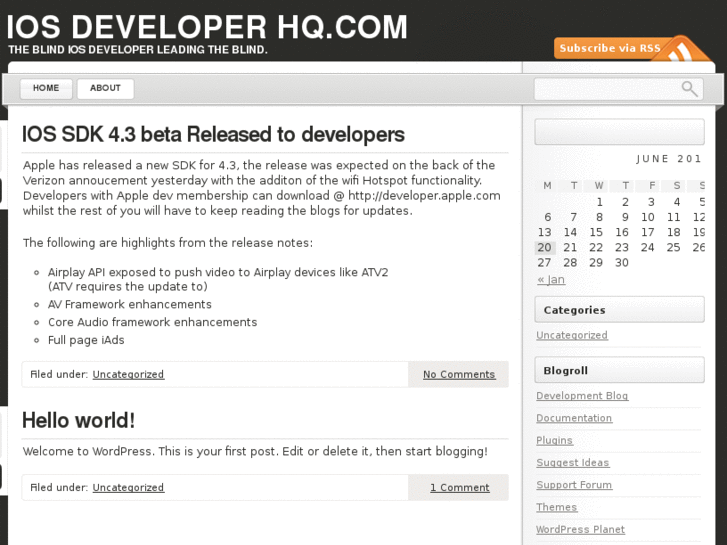This screenshot has width=727, height=545.
Task: Open Uncategorized in the Categories sidebar
Action: coord(572,335)
